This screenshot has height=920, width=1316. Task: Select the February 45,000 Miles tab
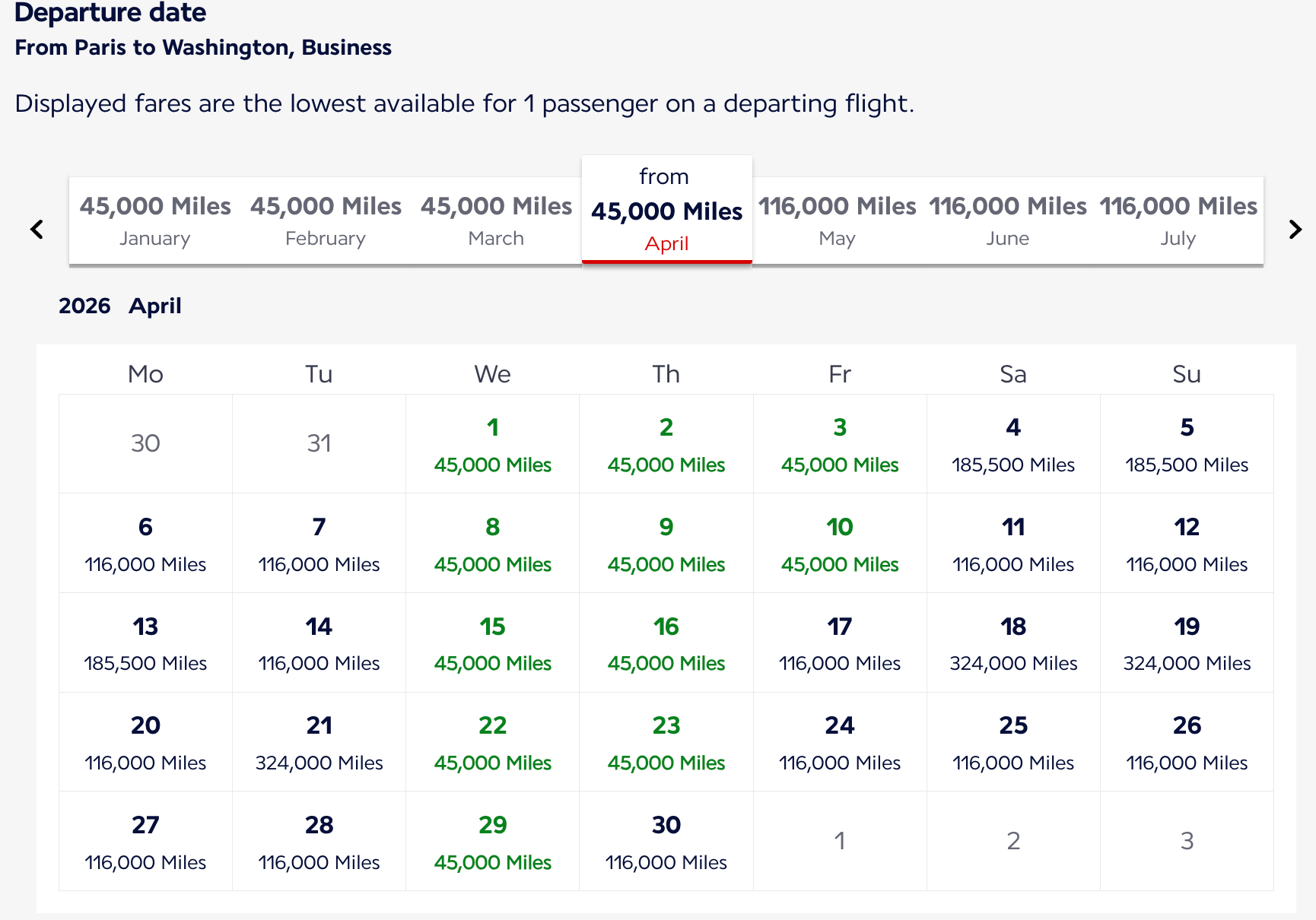pos(326,220)
